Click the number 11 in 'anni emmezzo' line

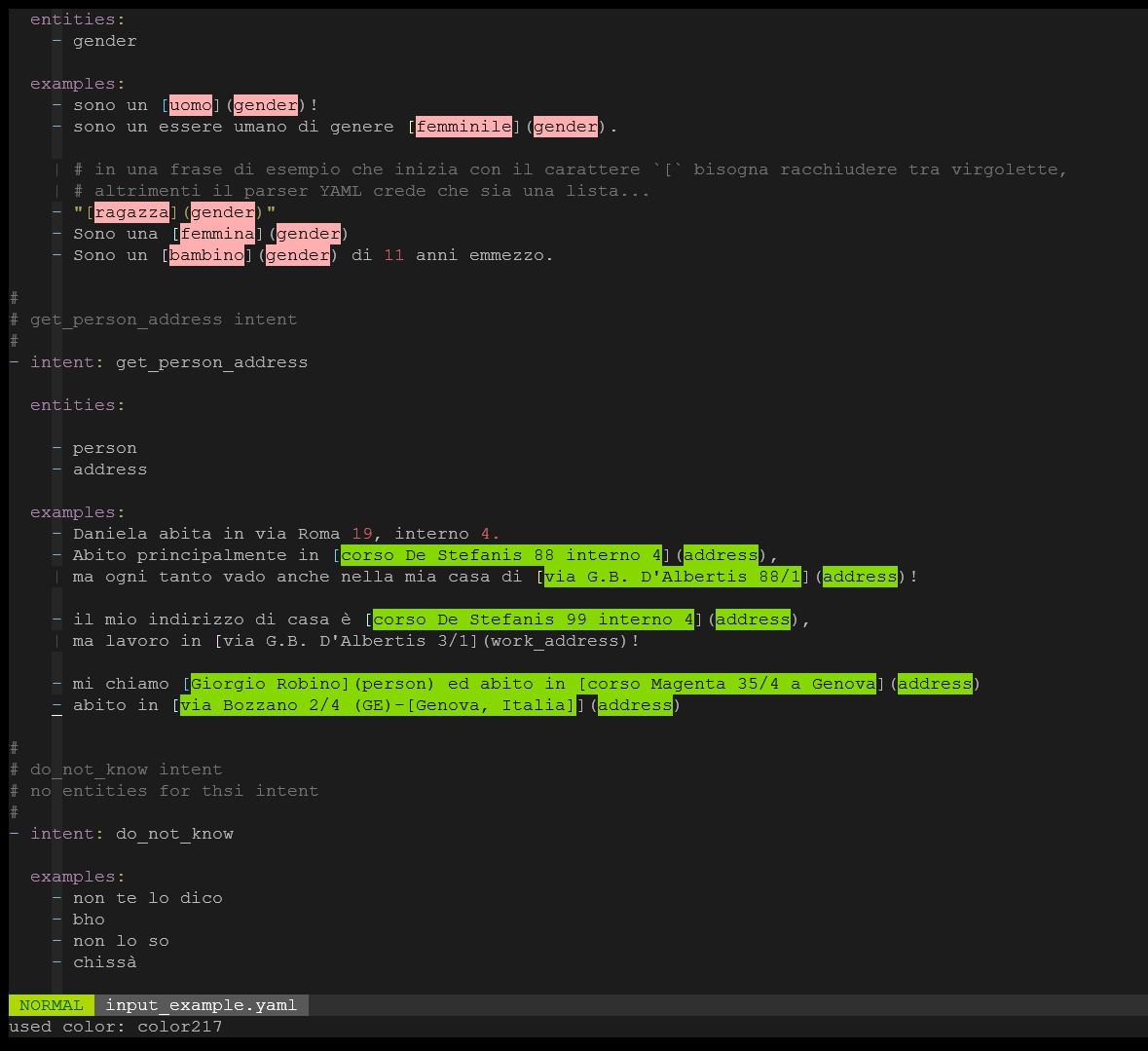pyautogui.click(x=394, y=255)
